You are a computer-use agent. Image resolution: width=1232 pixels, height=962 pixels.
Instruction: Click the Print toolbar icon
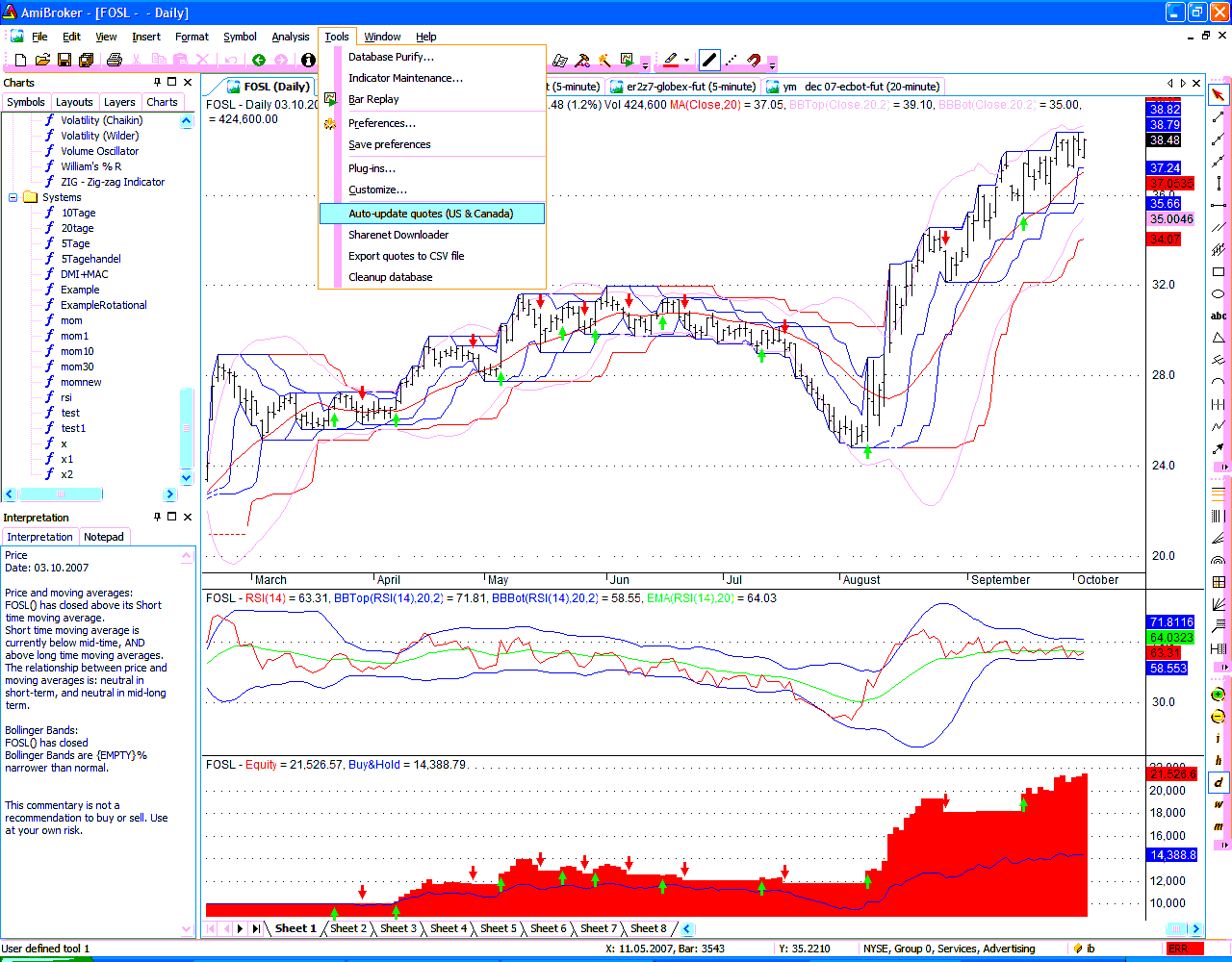115,60
